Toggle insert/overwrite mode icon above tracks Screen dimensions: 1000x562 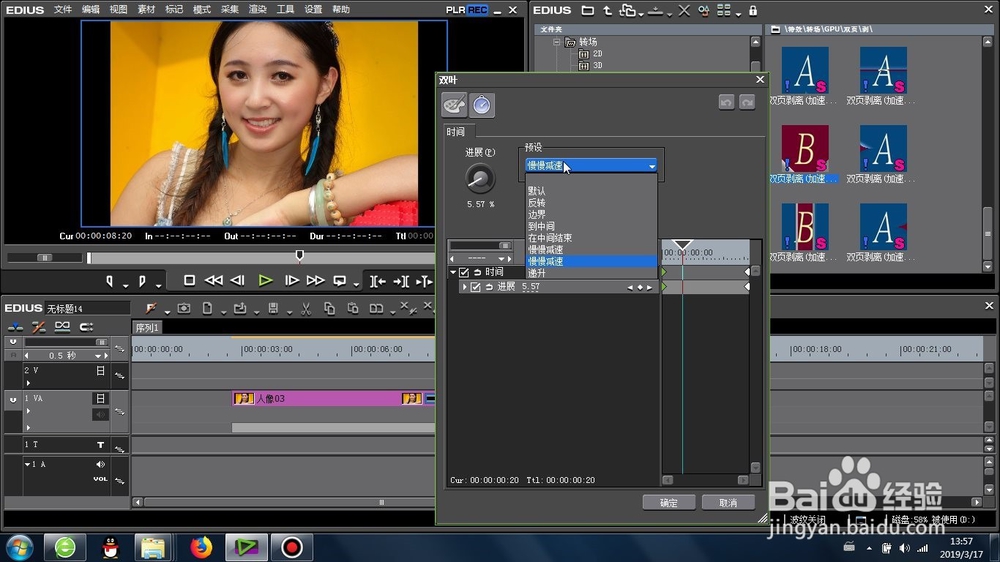click(15, 327)
